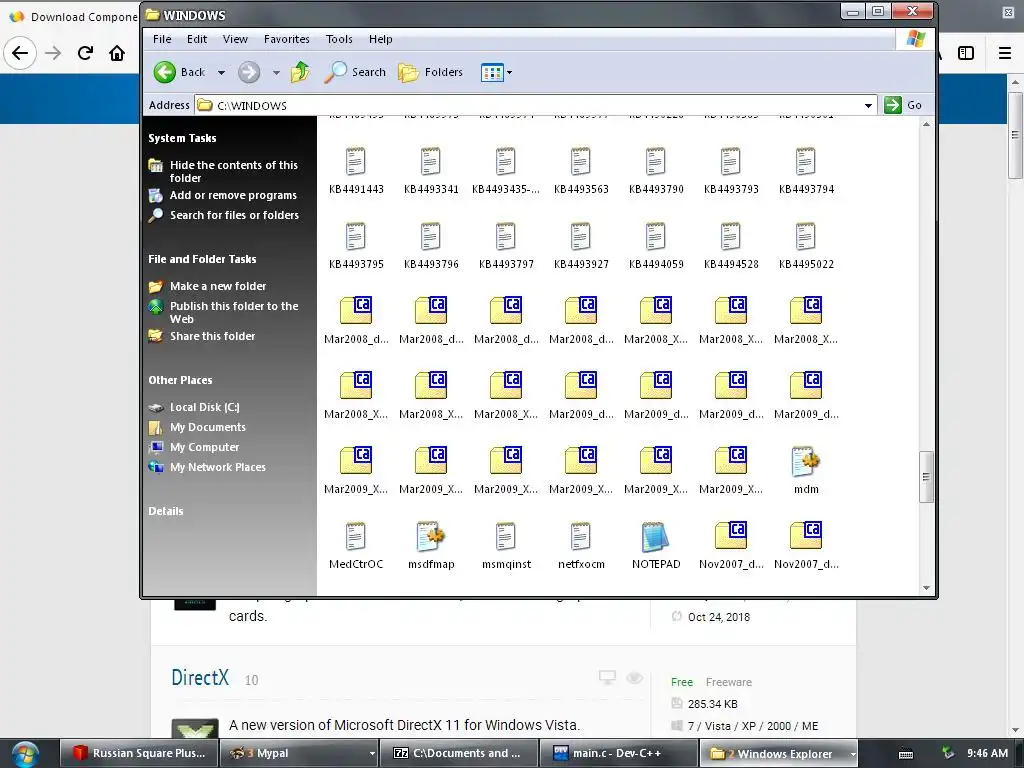Click the Go button
This screenshot has width=1024, height=768.
903,105
